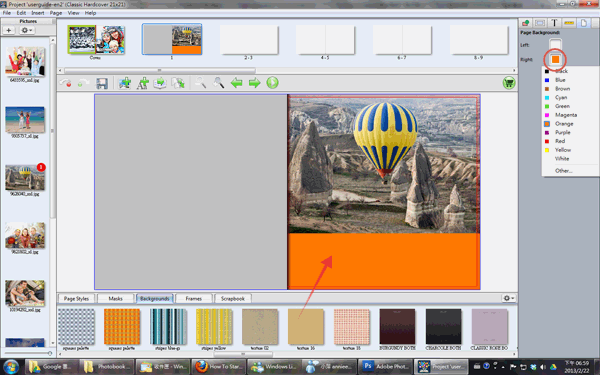600x375 pixels.
Task: Click the add pictures plus button
Action: click(x=9, y=30)
